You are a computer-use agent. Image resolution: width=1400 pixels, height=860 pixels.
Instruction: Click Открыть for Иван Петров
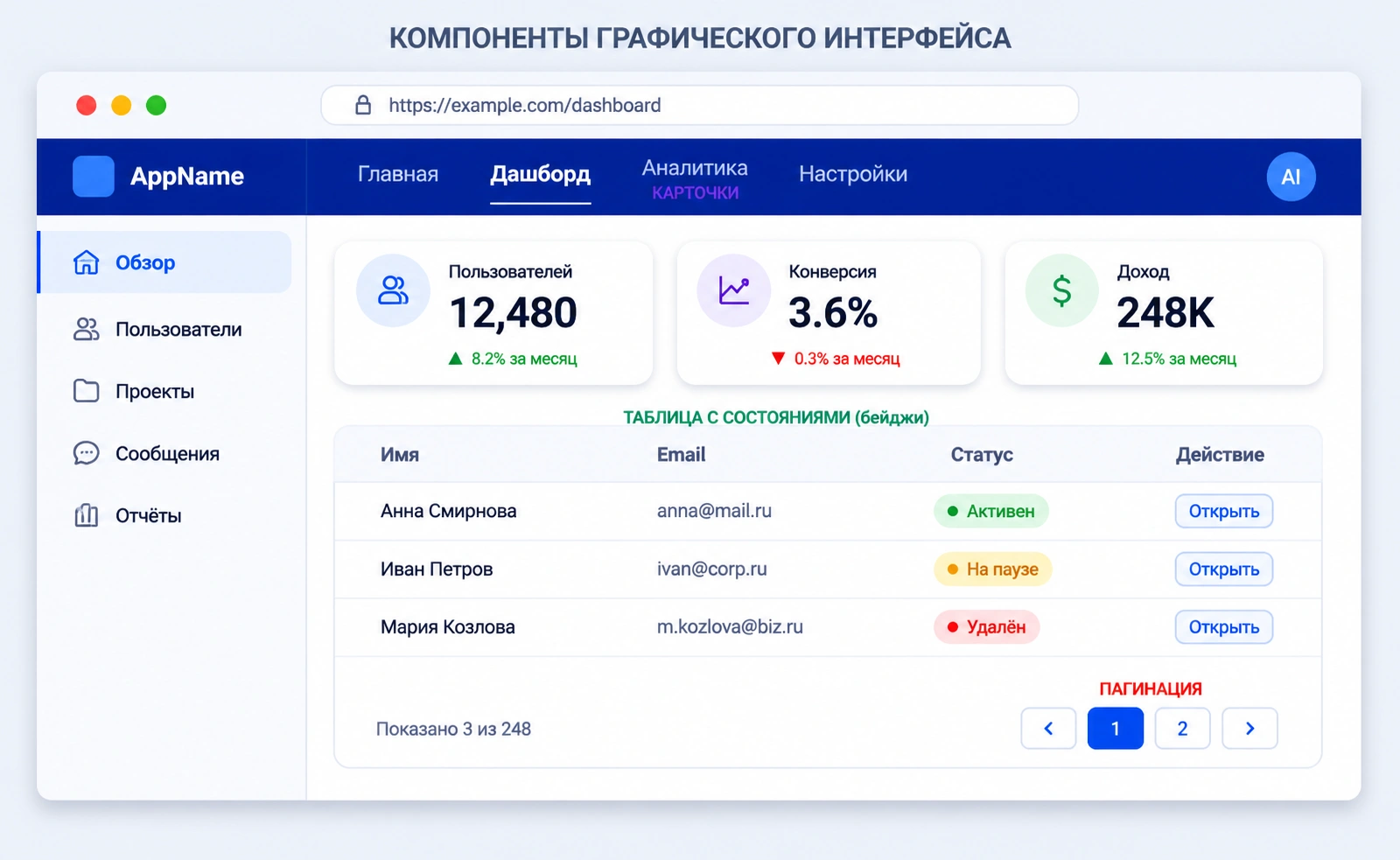[x=1223, y=570]
